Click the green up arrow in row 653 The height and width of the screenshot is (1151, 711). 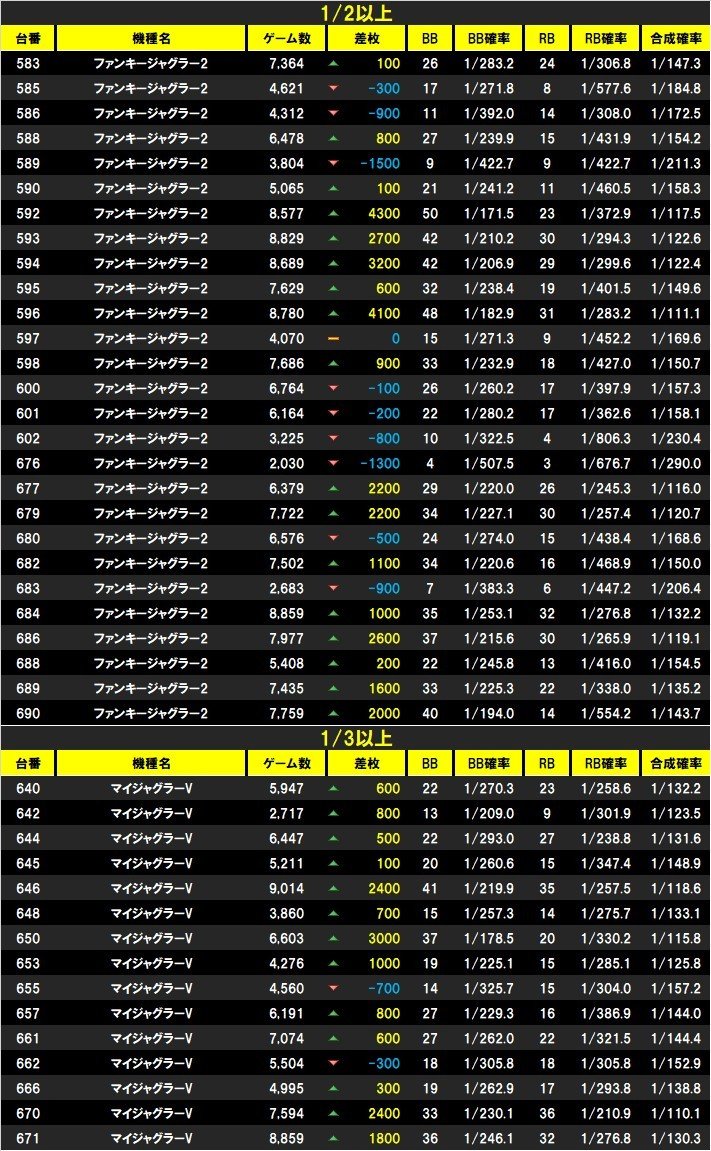(x=334, y=963)
